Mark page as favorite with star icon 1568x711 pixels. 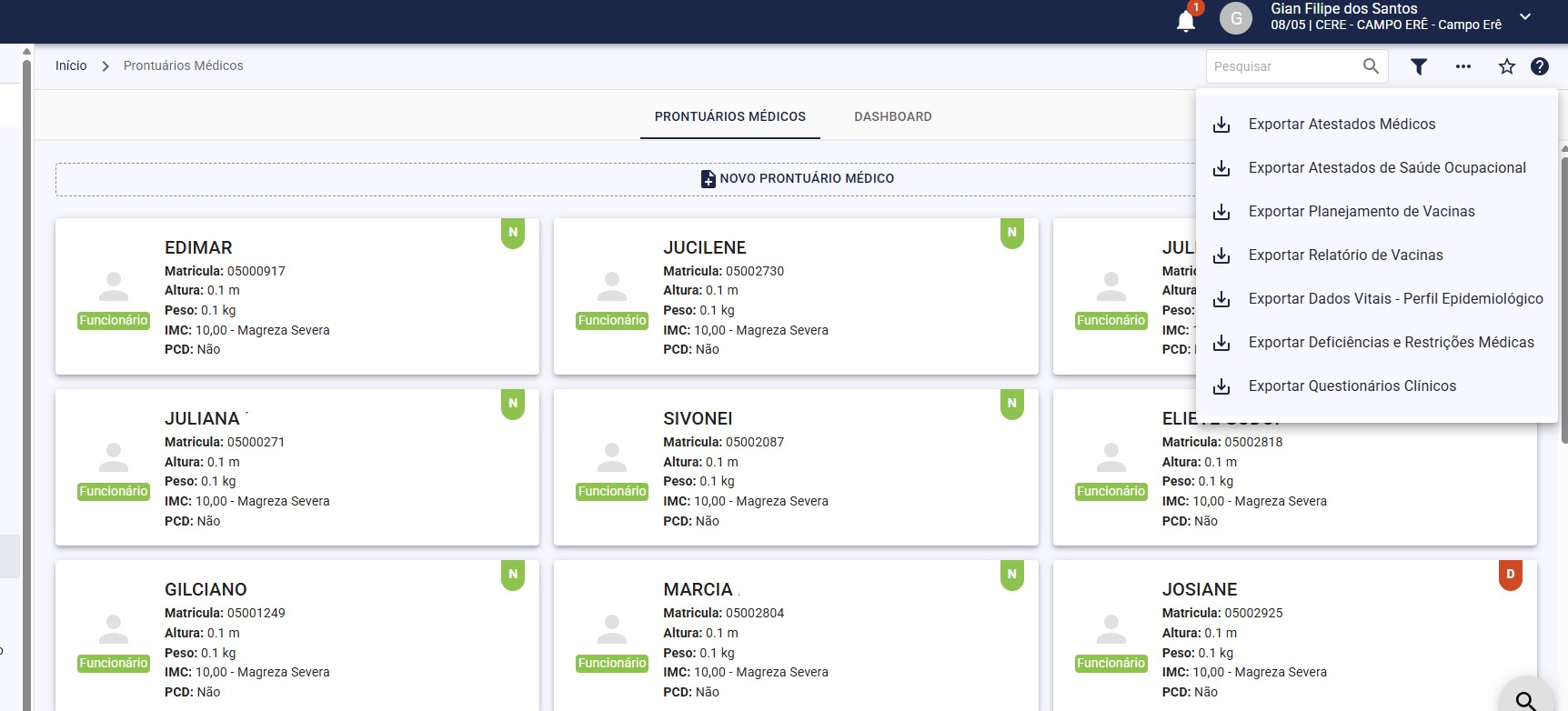1506,66
